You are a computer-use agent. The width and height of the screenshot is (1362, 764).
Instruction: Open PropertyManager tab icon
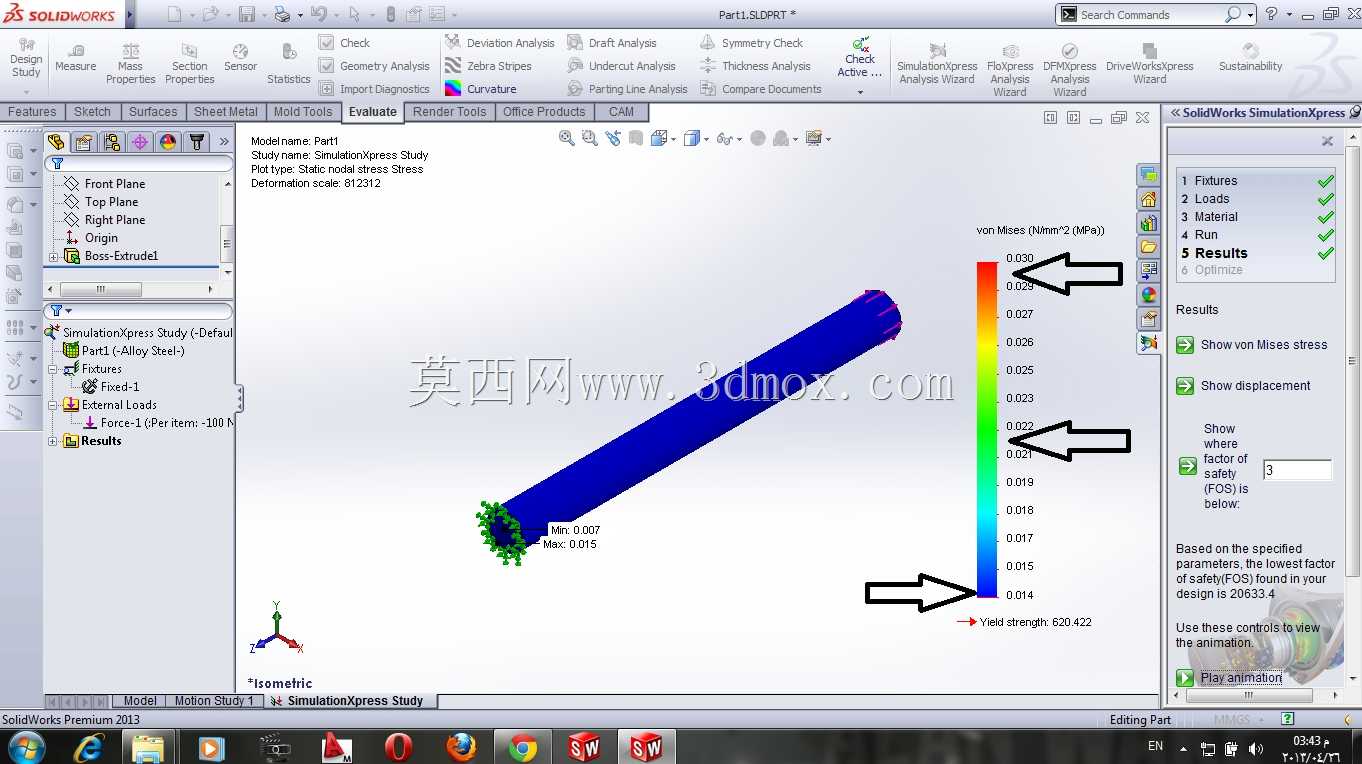[x=84, y=142]
